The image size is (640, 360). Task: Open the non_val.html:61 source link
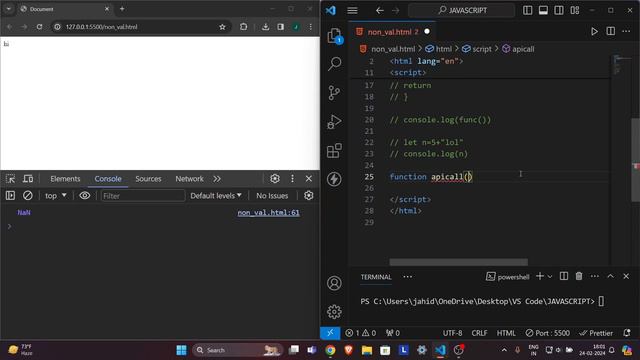click(269, 213)
